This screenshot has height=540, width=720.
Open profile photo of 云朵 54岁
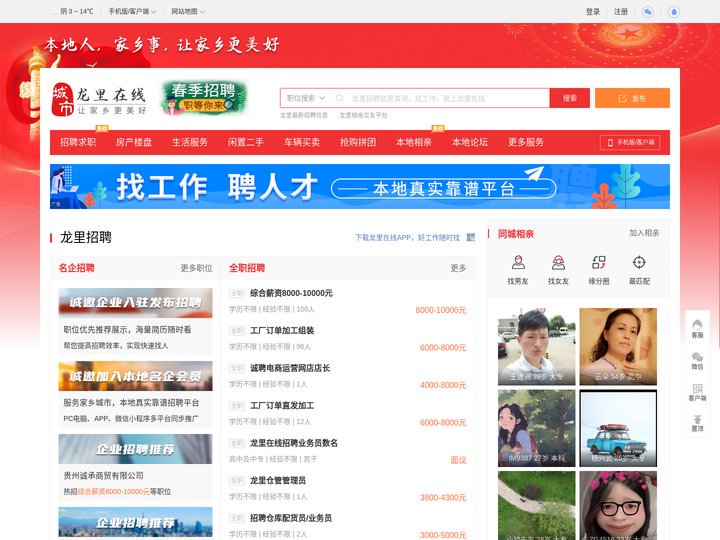pyautogui.click(x=618, y=347)
